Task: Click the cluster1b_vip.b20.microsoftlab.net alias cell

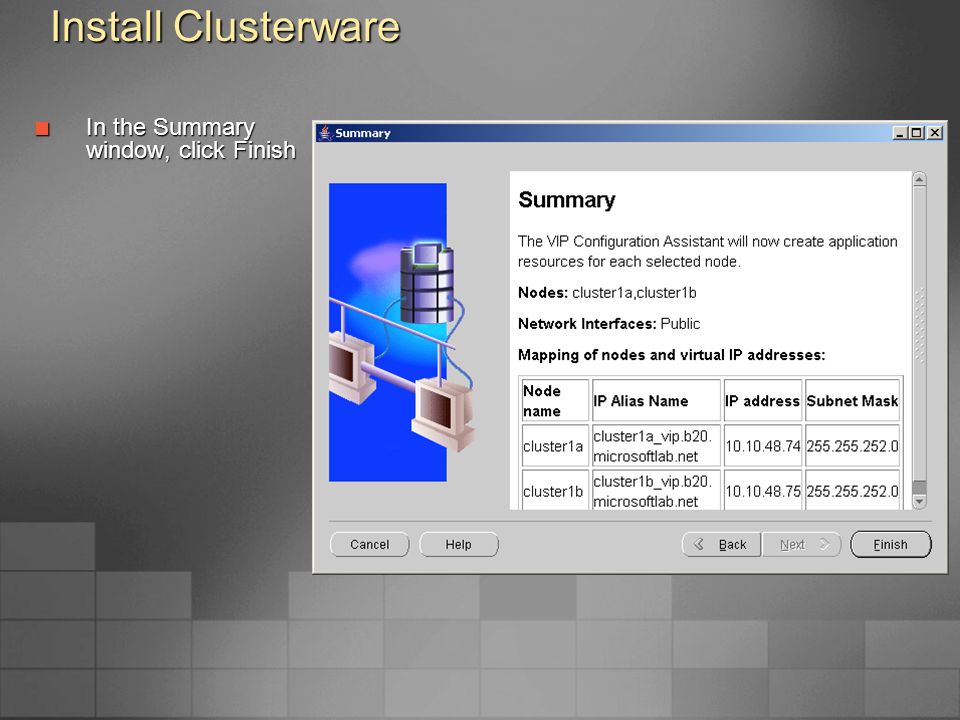Action: coord(656,491)
